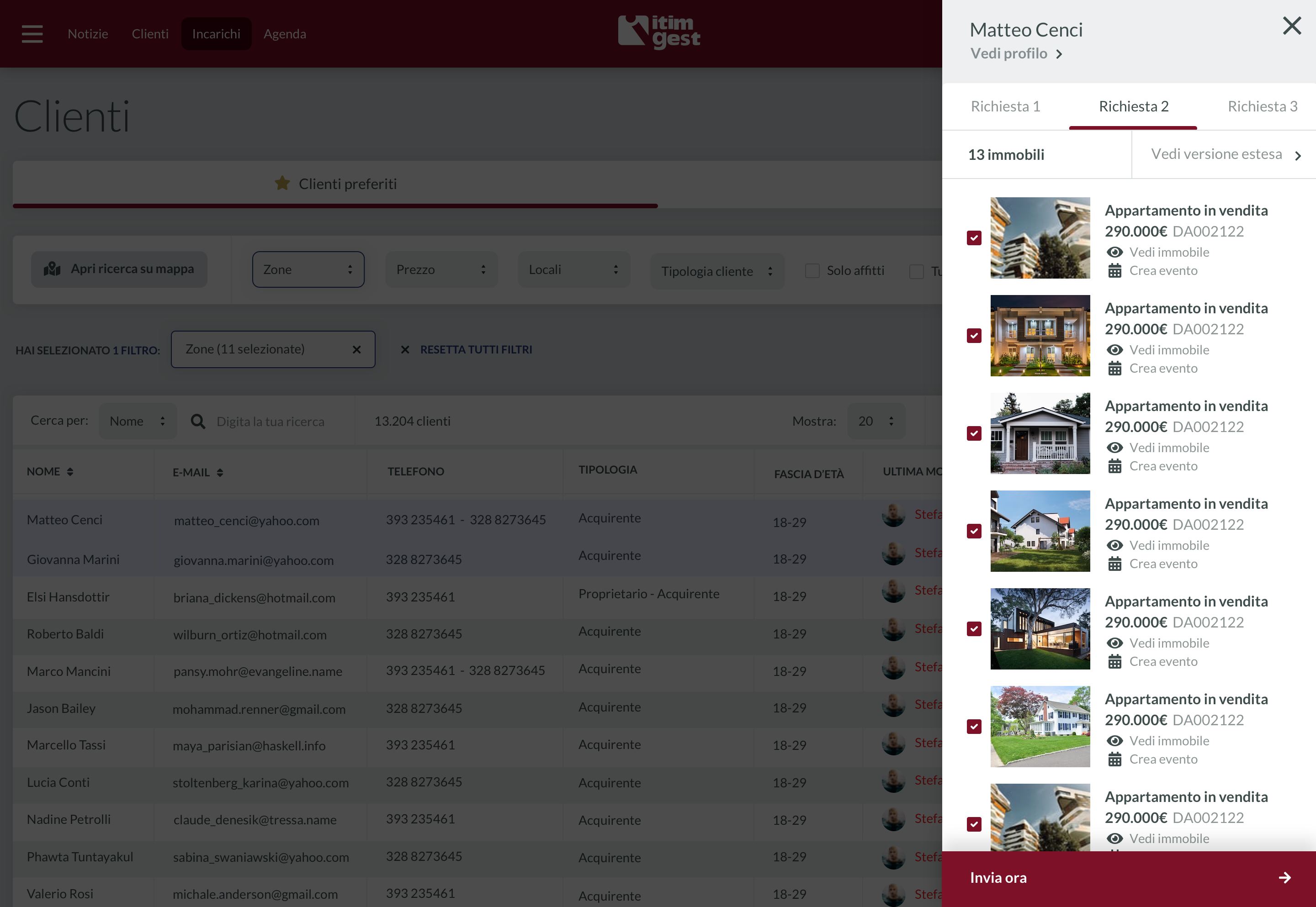The height and width of the screenshot is (907, 1316).
Task: Click the eye icon of the sixth property
Action: click(x=1115, y=741)
